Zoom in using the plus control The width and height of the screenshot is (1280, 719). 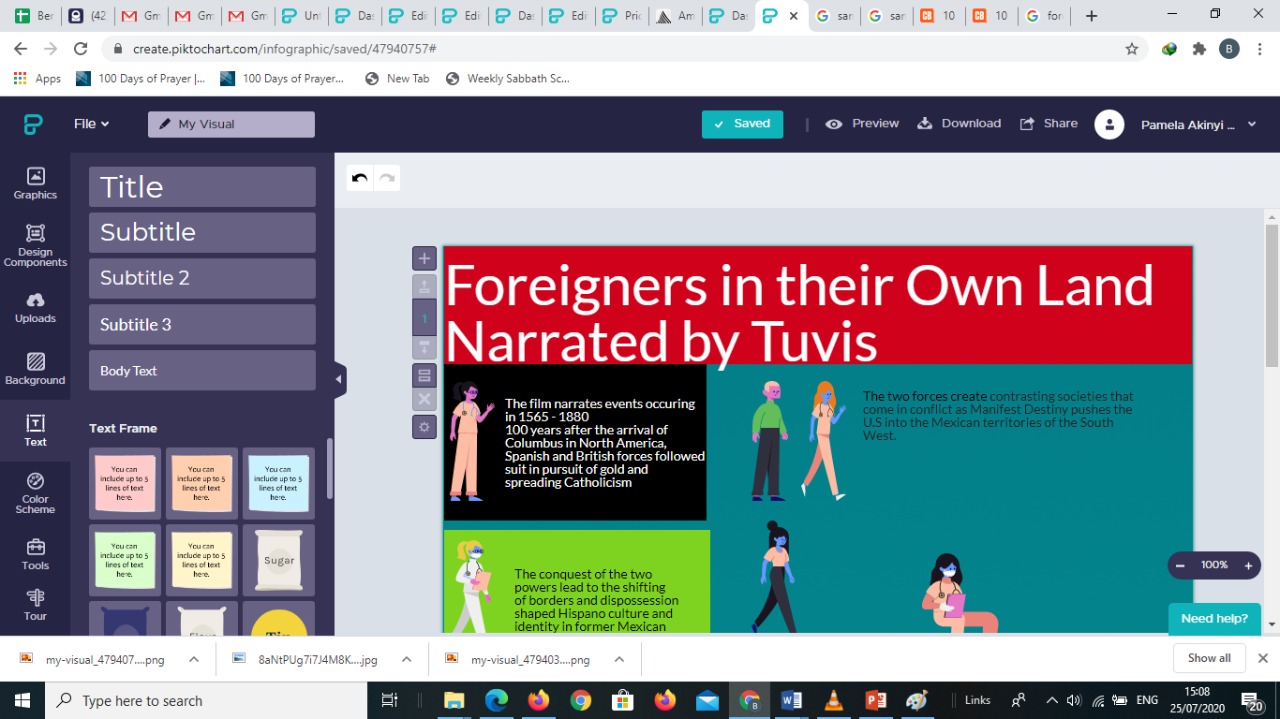coord(1248,566)
